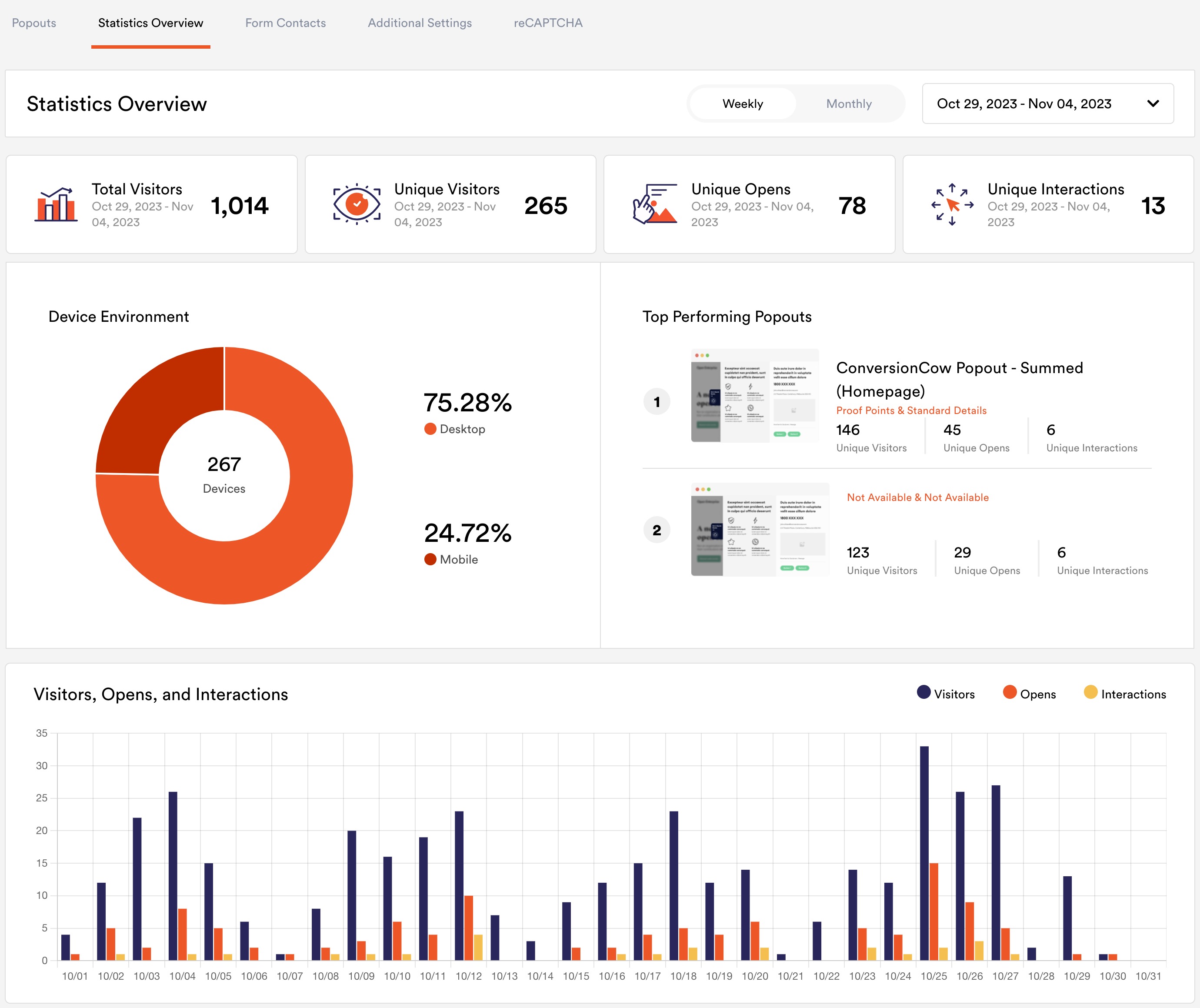The image size is (1200, 1008).
Task: Click the Not Available & Not Available link
Action: 917,497
